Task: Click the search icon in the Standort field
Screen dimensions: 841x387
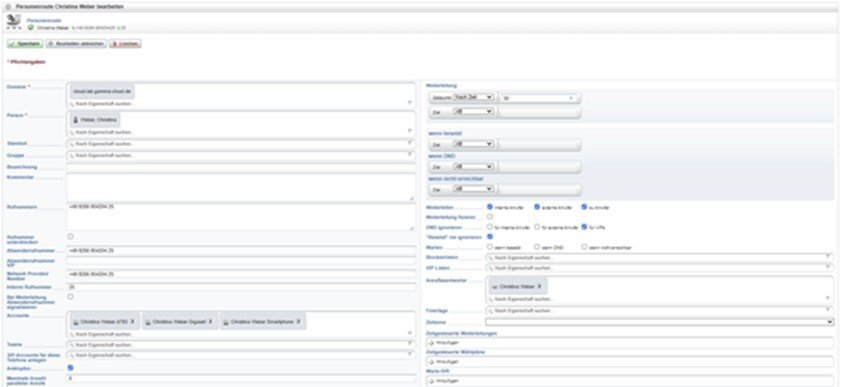Action: click(x=71, y=144)
